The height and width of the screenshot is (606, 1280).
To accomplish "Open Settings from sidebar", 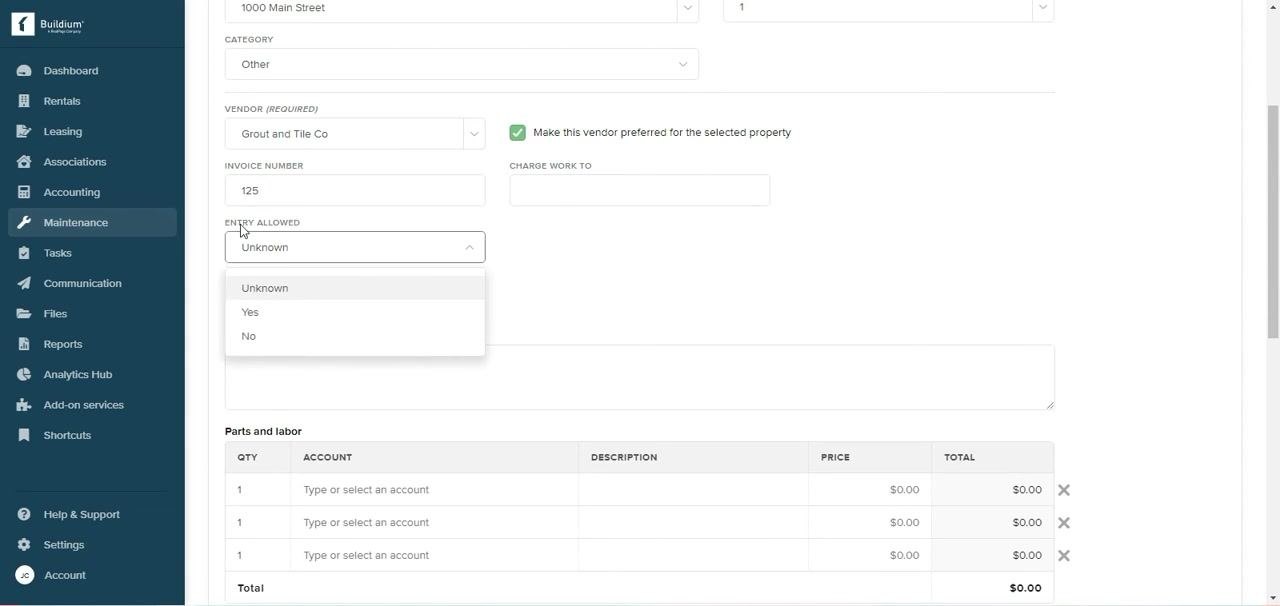I will tap(64, 545).
